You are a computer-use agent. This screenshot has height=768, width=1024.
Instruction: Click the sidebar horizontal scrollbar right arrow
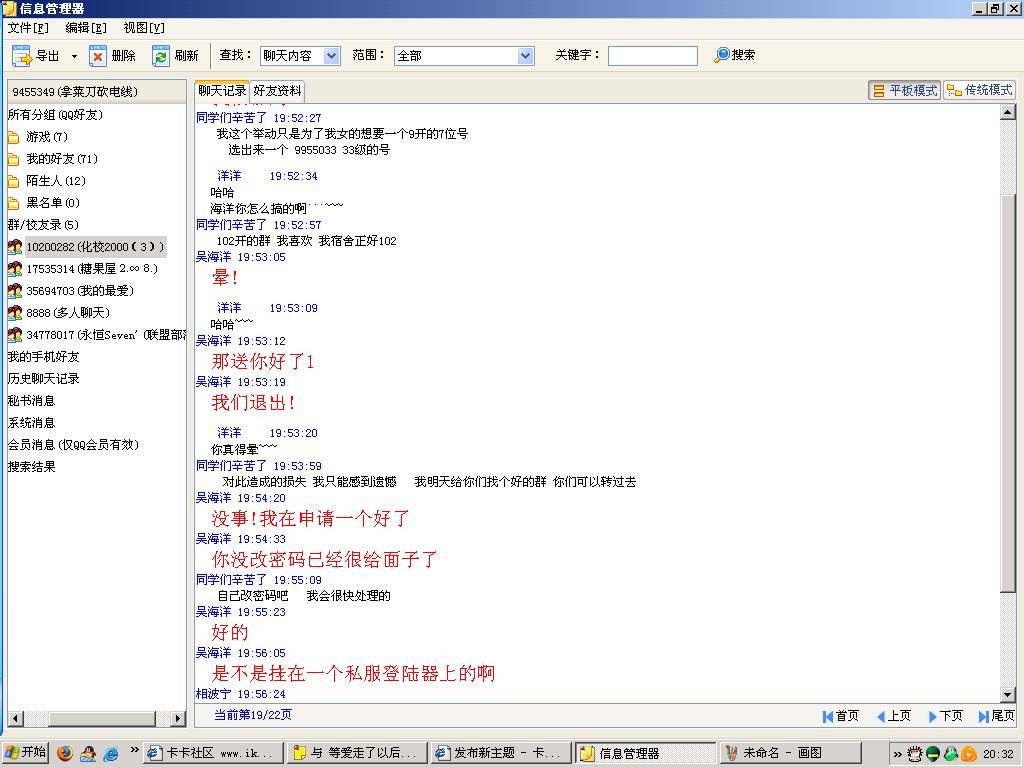[178, 718]
